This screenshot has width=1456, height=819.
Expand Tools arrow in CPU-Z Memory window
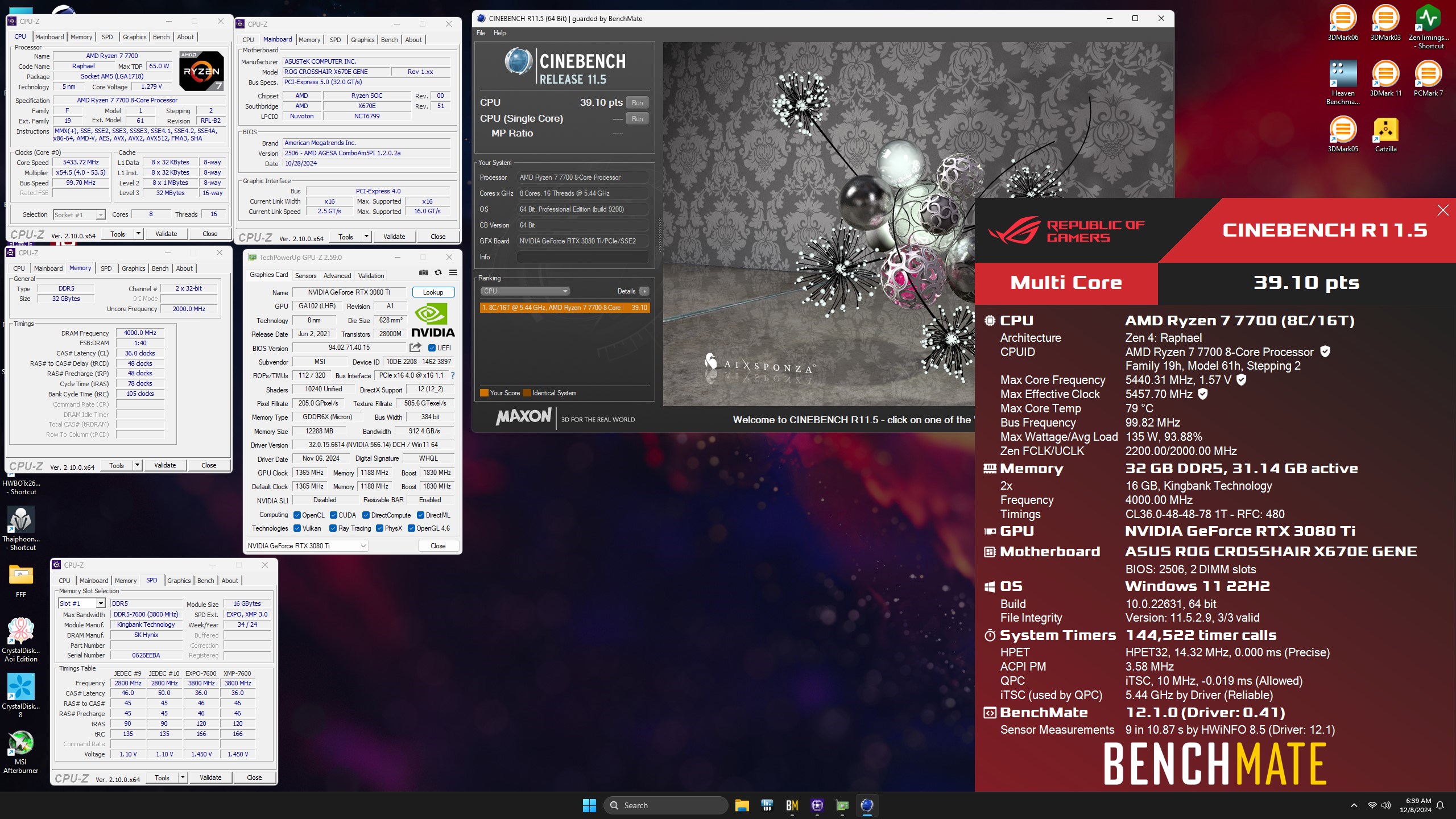coord(136,465)
